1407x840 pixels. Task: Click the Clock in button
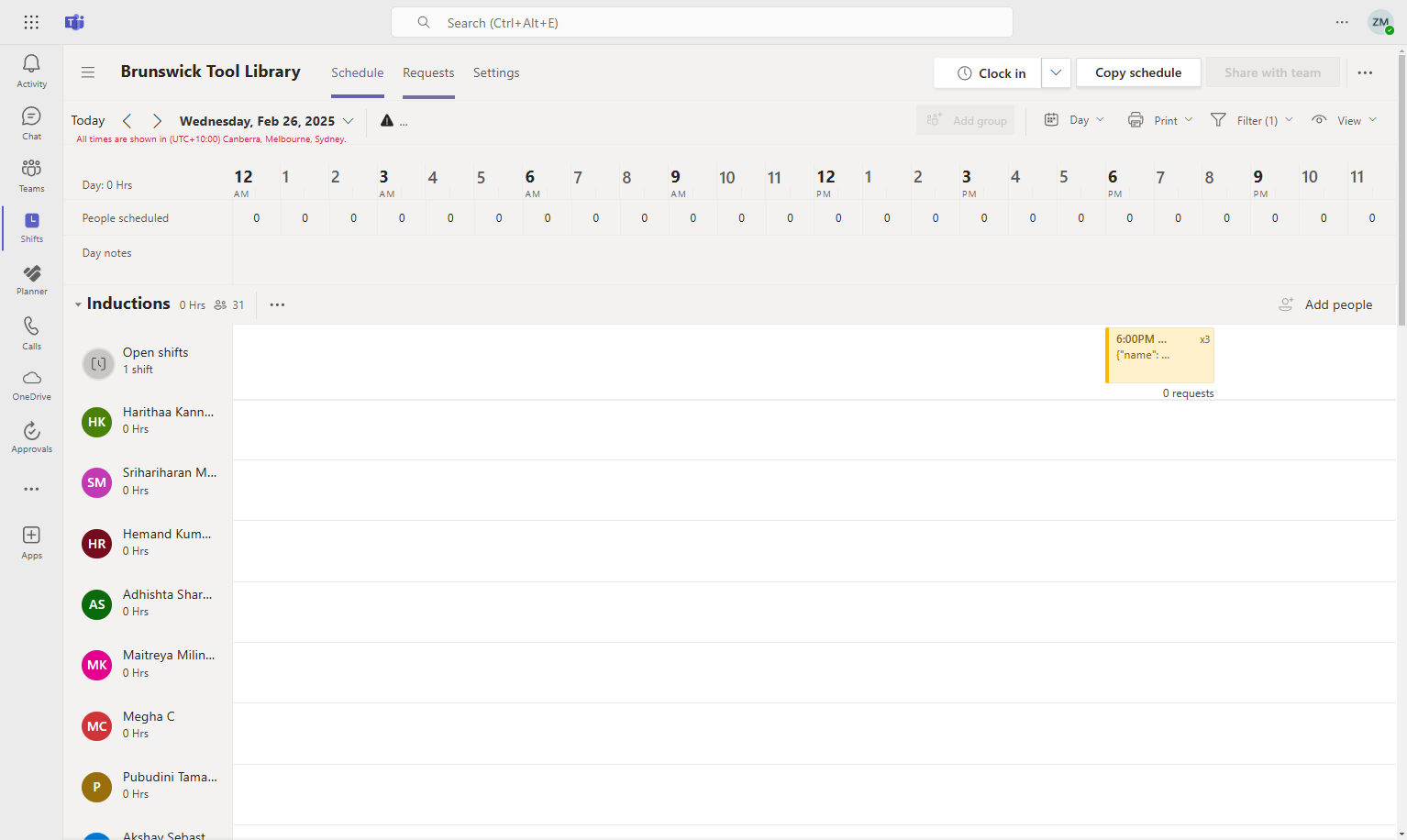click(988, 72)
